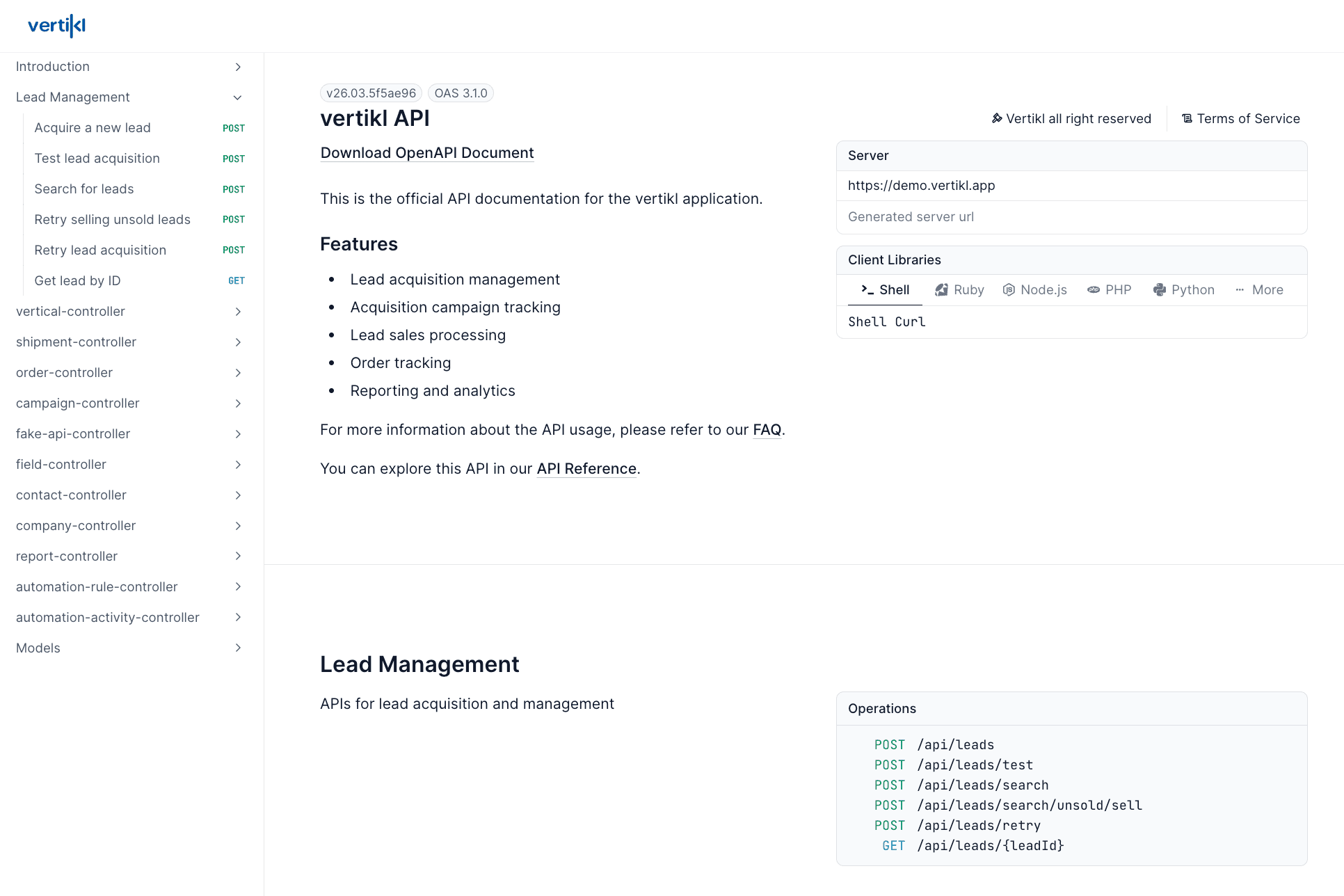This screenshot has width=1344, height=896.
Task: Open the API Reference link
Action: [586, 469]
